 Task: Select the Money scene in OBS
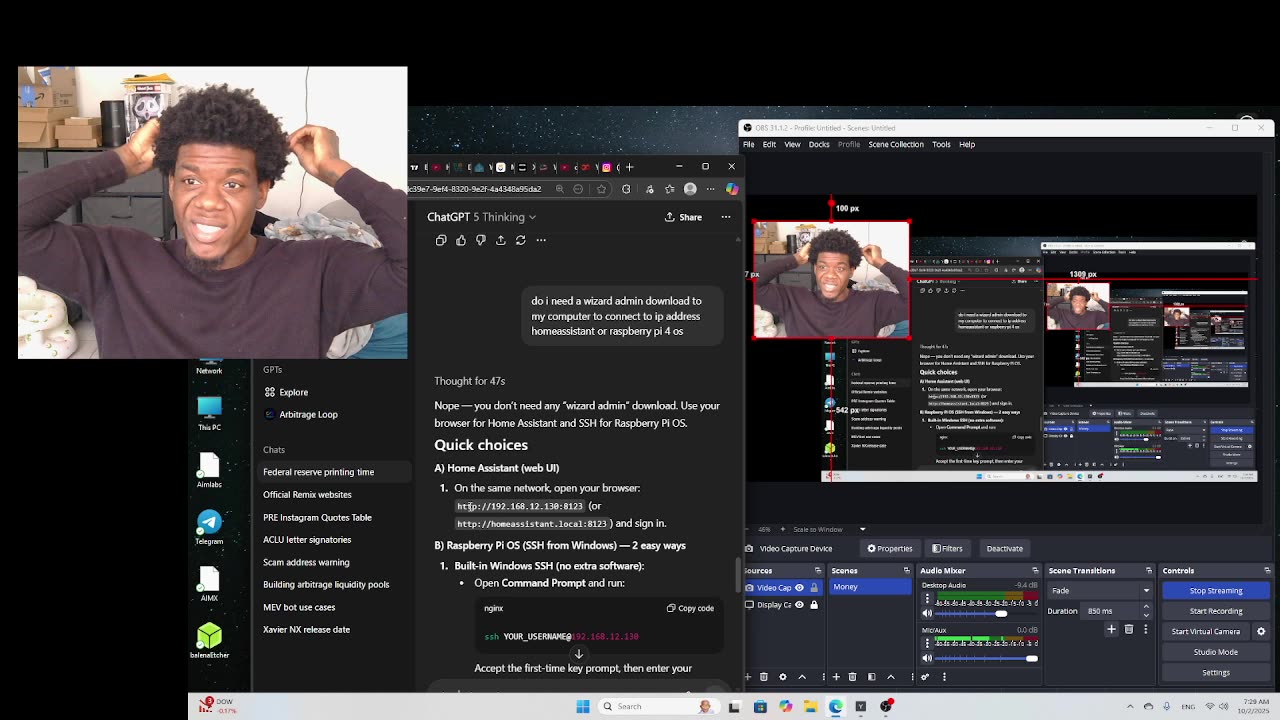click(870, 587)
